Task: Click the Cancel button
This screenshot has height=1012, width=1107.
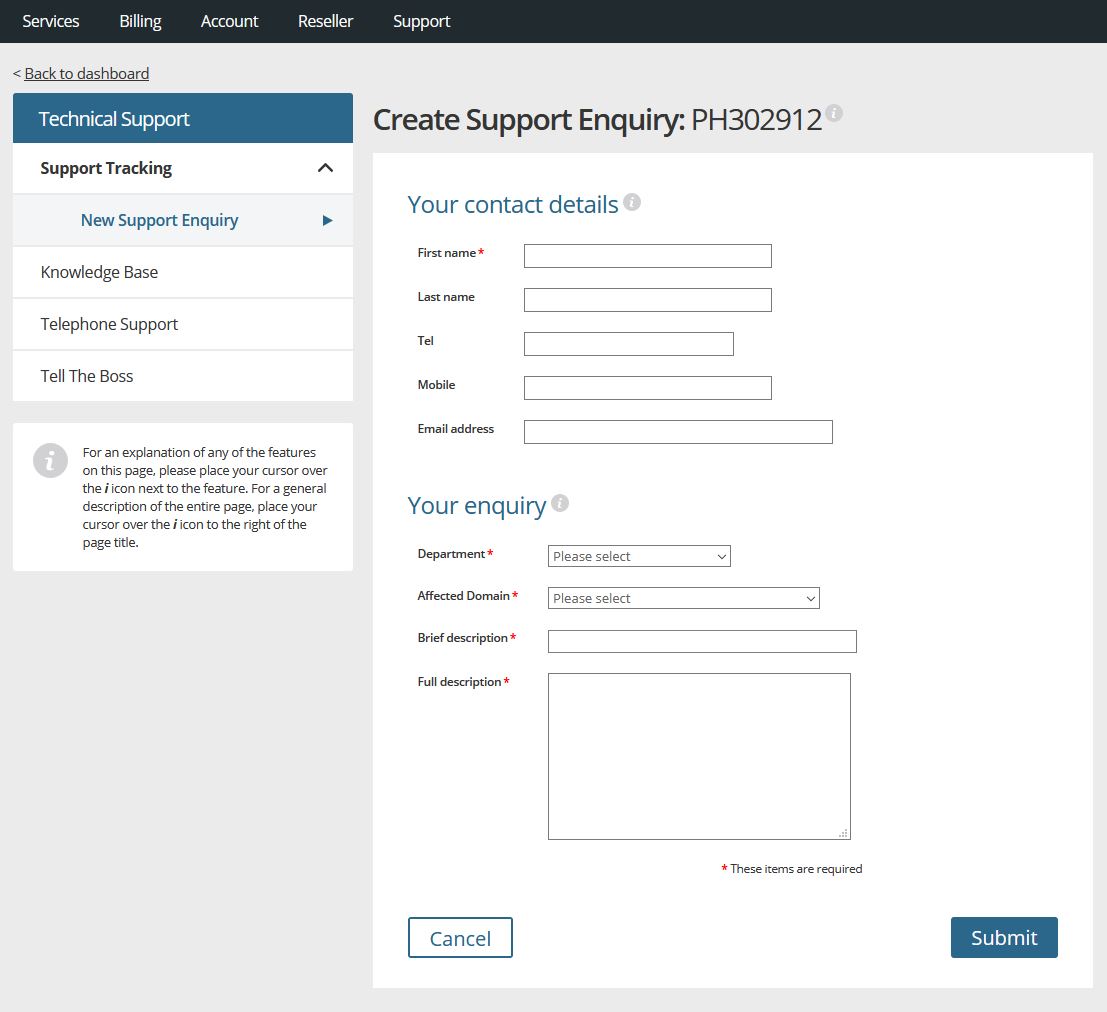Action: [x=460, y=938]
